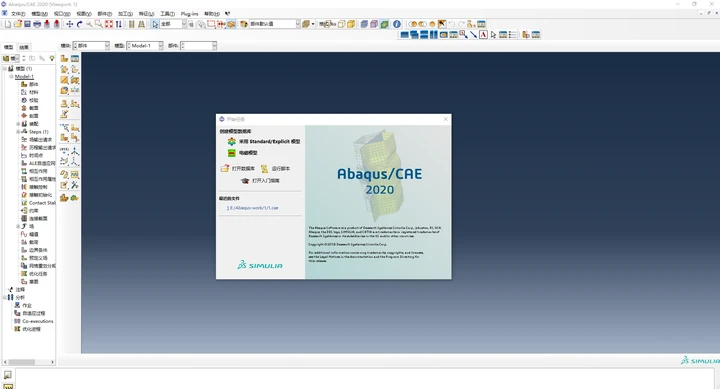Click the Create Datum Point toolbox icon

click(x=64, y=151)
